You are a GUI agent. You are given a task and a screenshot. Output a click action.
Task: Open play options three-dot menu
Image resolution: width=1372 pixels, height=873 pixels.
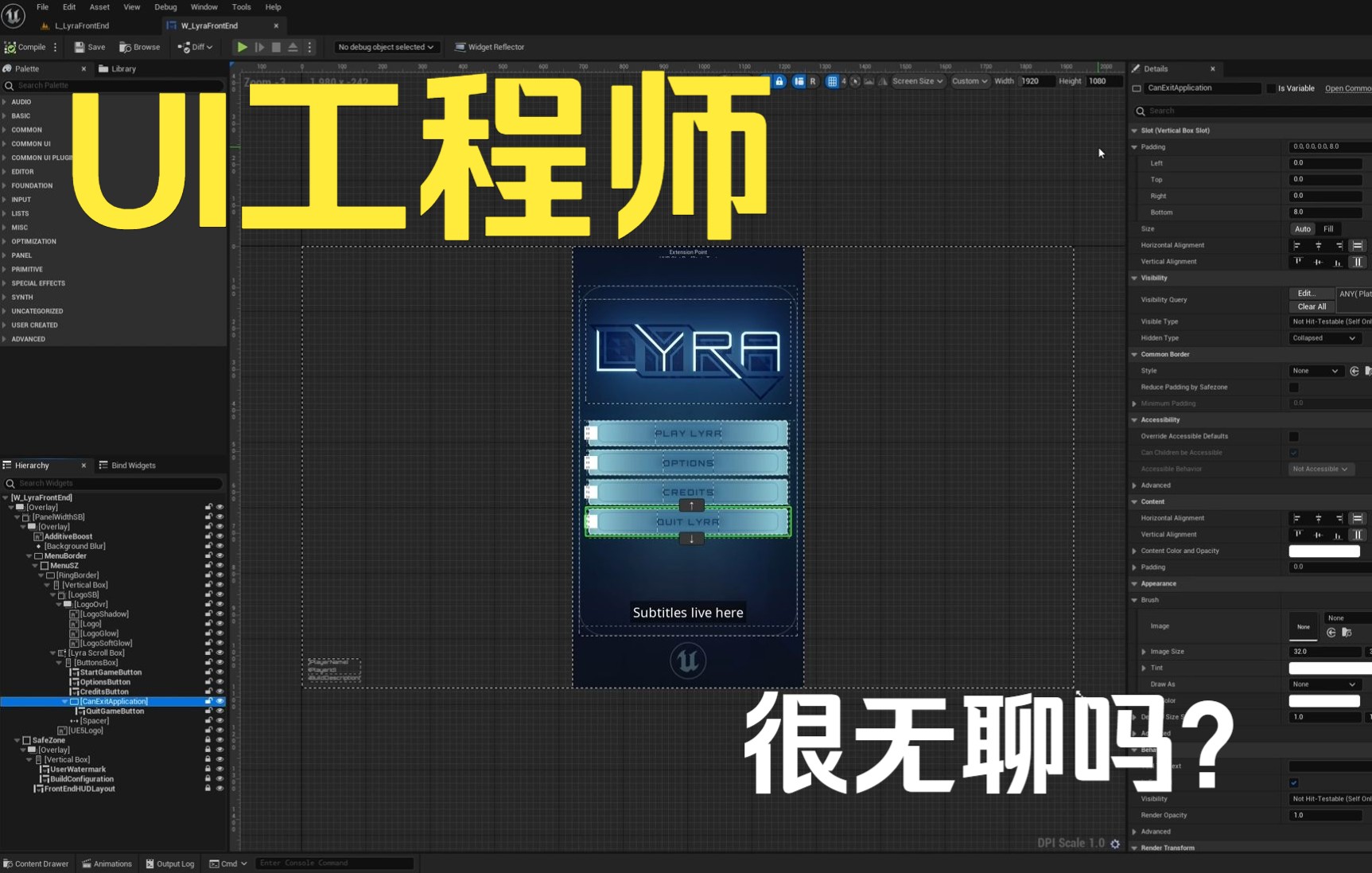[310, 47]
